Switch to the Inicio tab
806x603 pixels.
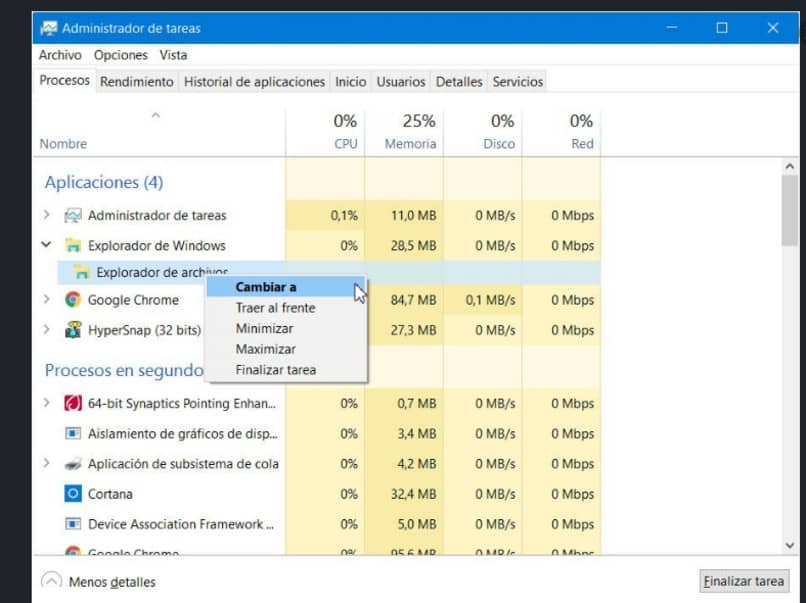coord(351,82)
